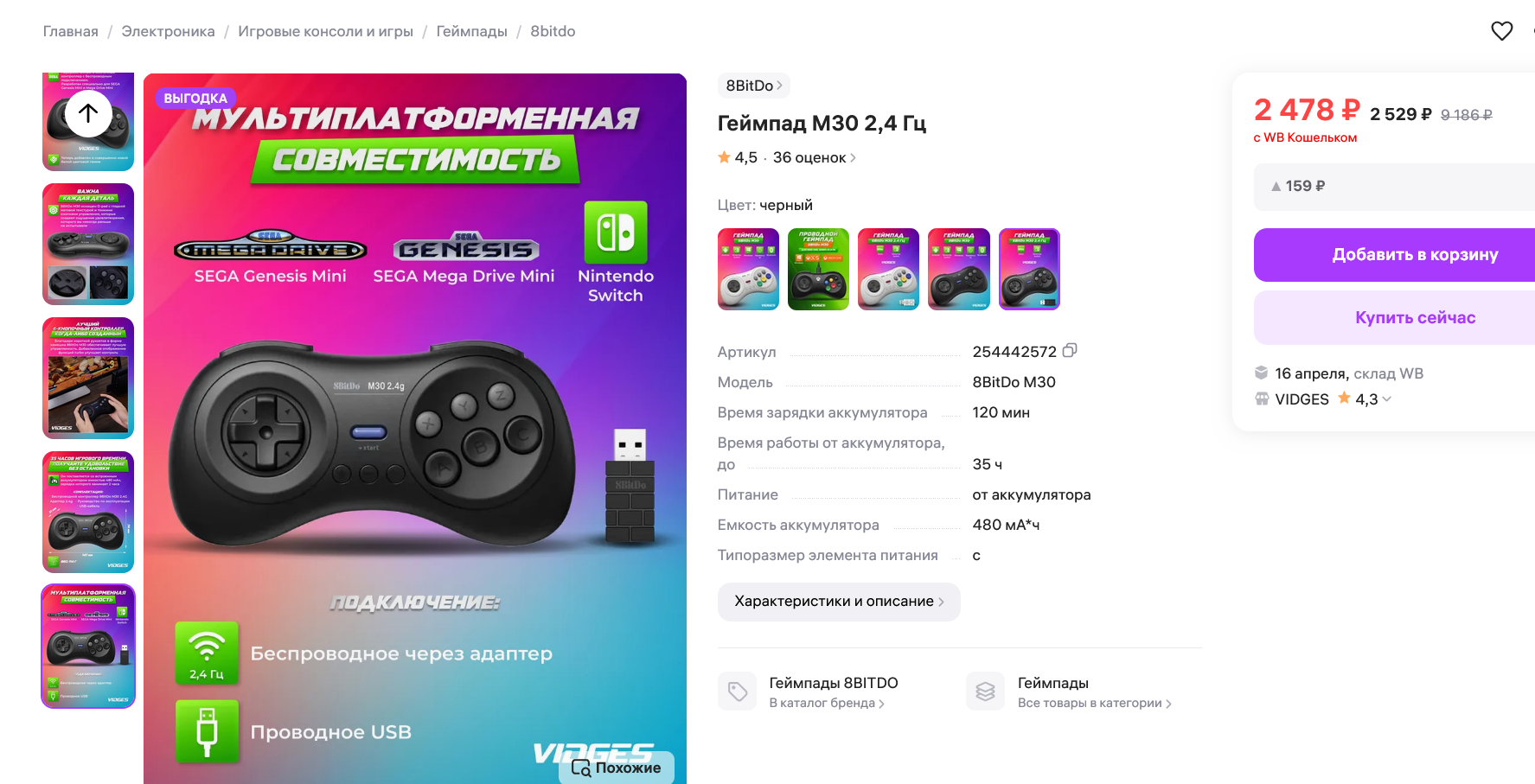Select the first white gamepad color variant
Screen dimensions: 1535x784
[748, 269]
